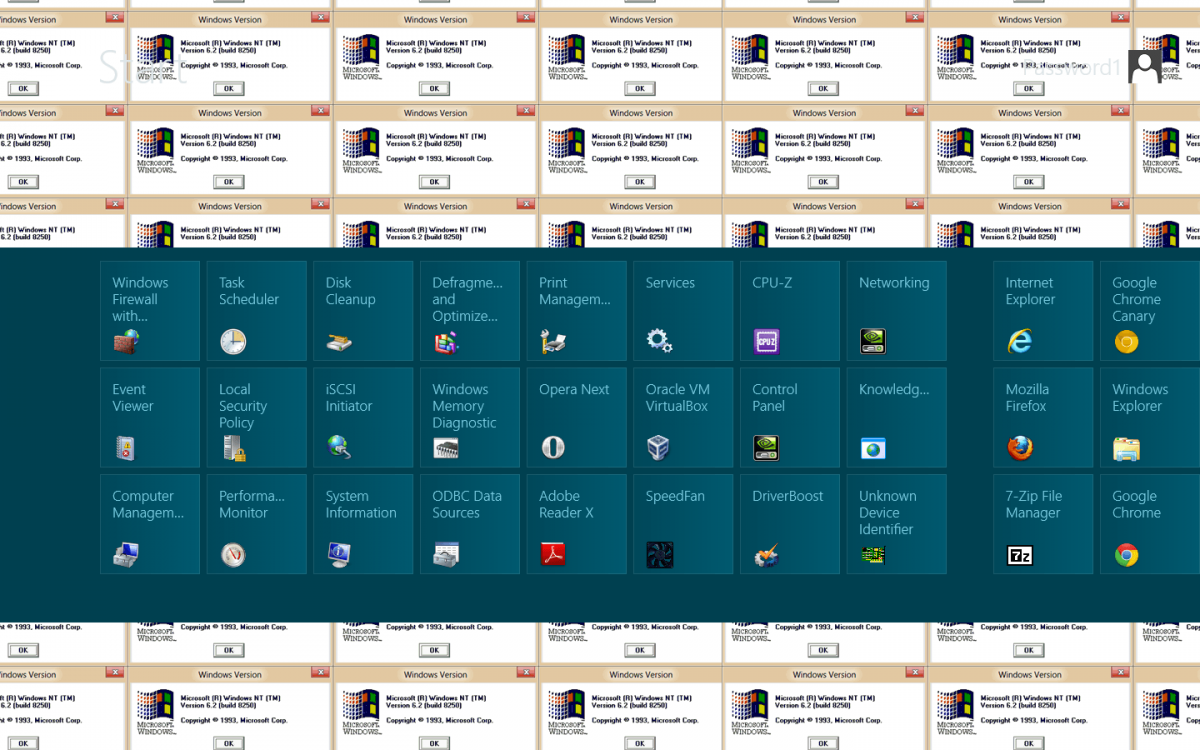
Task: Open SpeedFan tile
Action: (683, 524)
